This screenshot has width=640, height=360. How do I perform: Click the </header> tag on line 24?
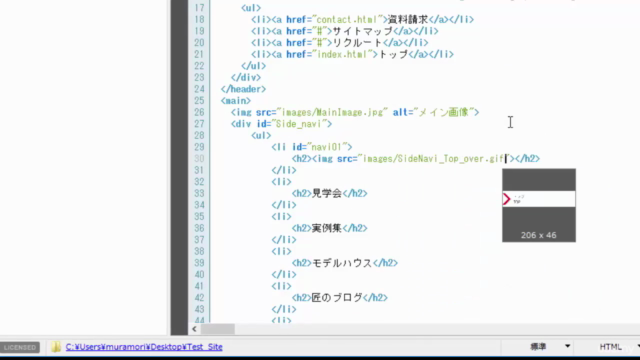pos(243,89)
